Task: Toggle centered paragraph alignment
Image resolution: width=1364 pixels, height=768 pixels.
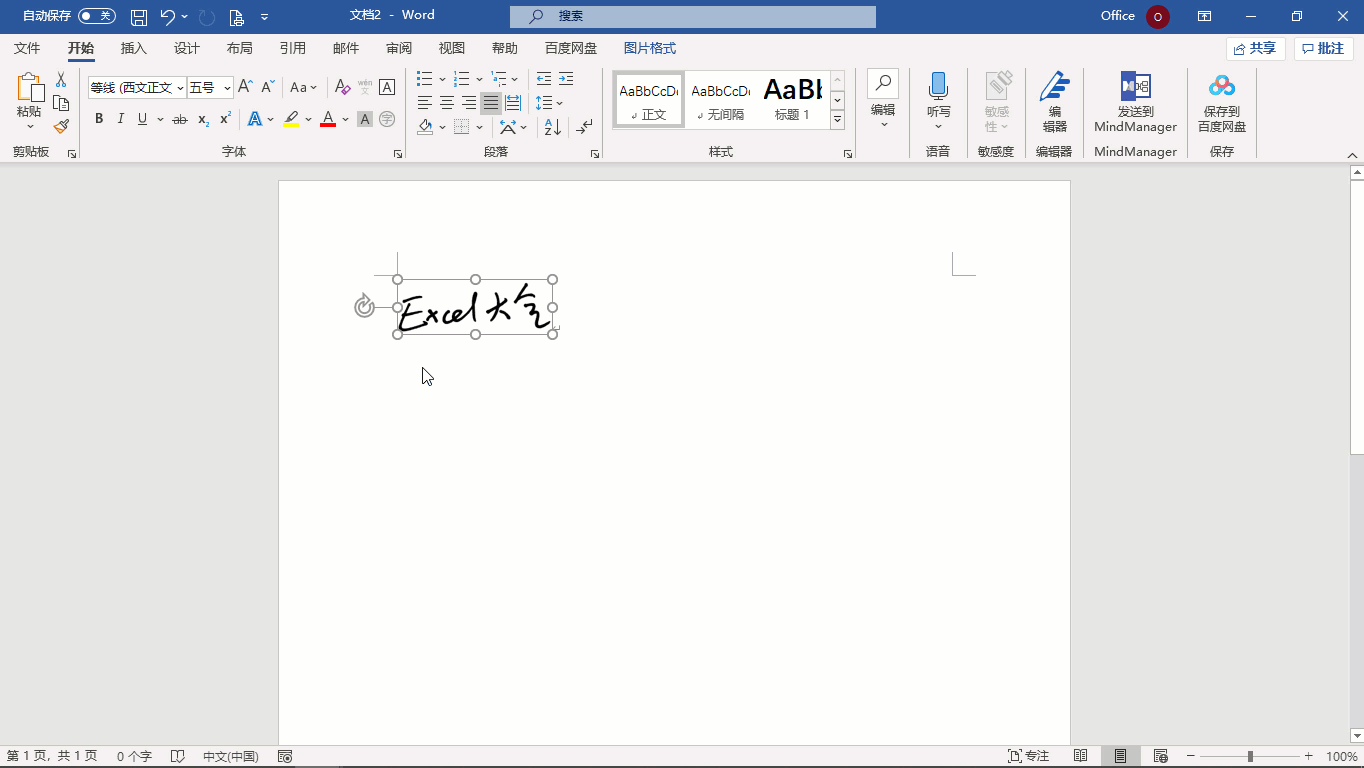Action: point(447,103)
